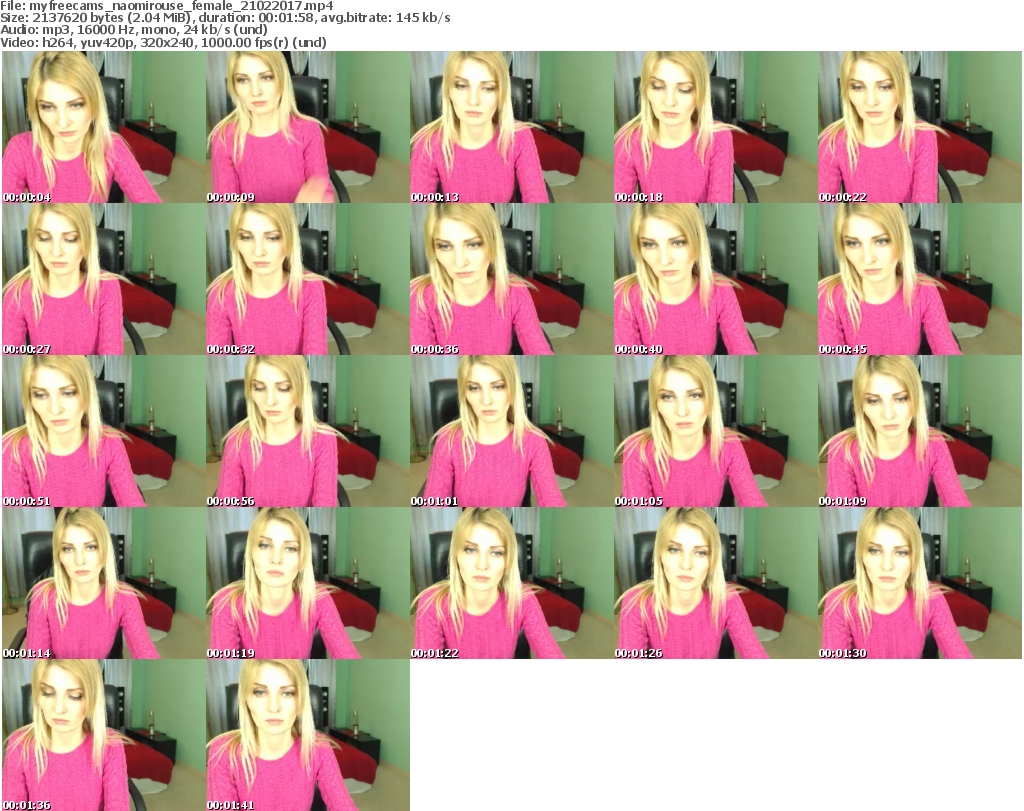Screen dimensions: 1024x811
Task: Click the thumbnail frame stamped 00:00:56
Action: pyautogui.click(x=308, y=431)
